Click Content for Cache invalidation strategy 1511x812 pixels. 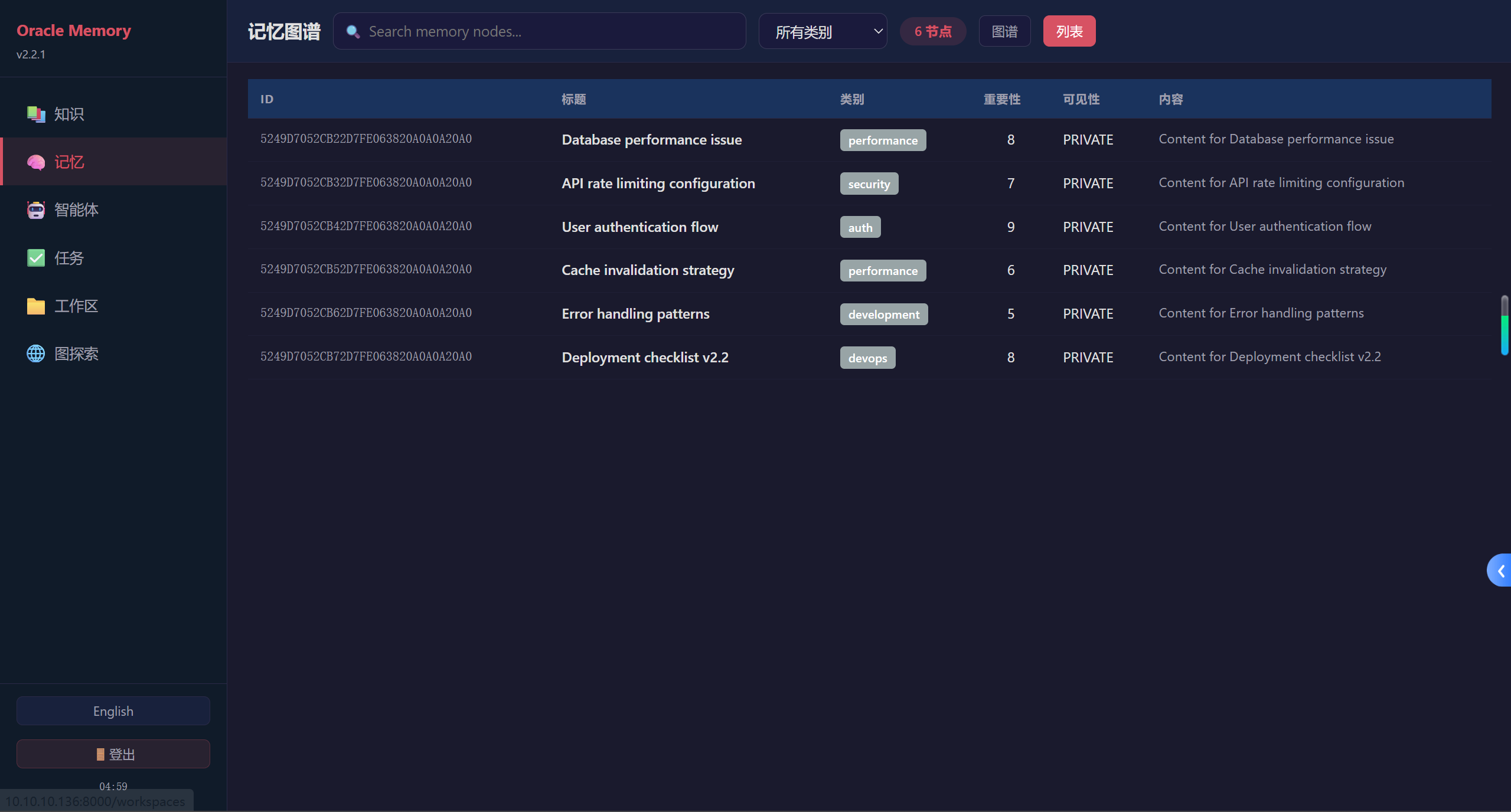coord(1272,270)
